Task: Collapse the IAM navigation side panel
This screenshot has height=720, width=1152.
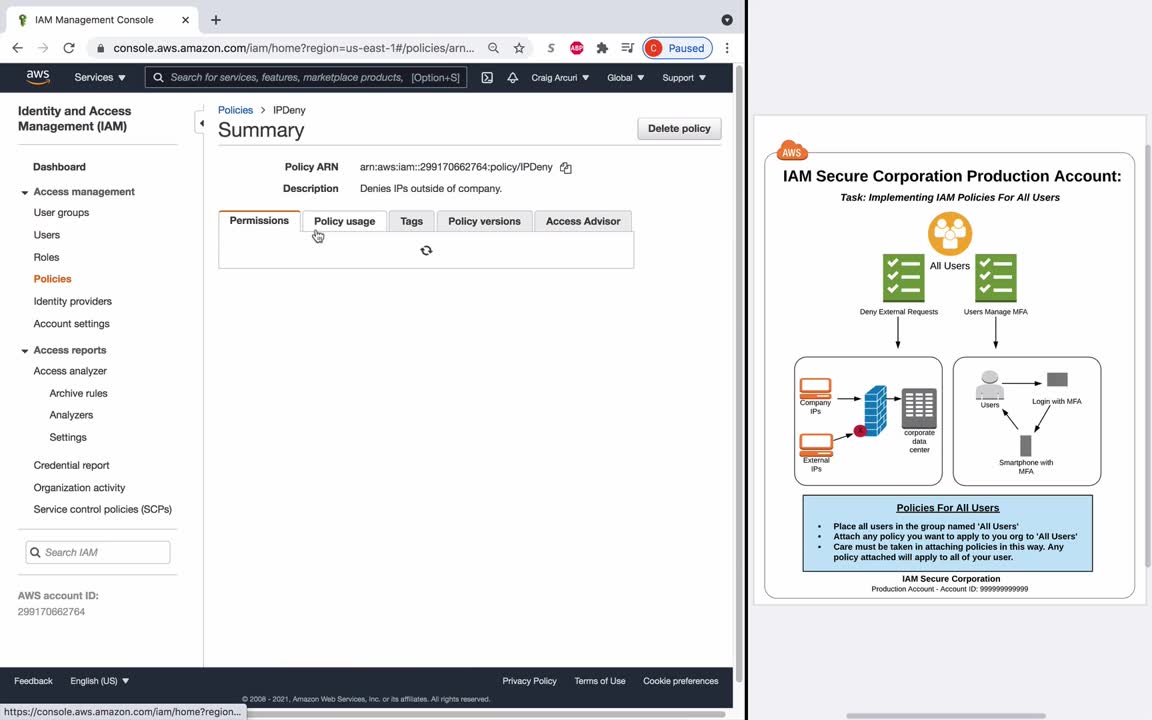Action: click(x=201, y=123)
